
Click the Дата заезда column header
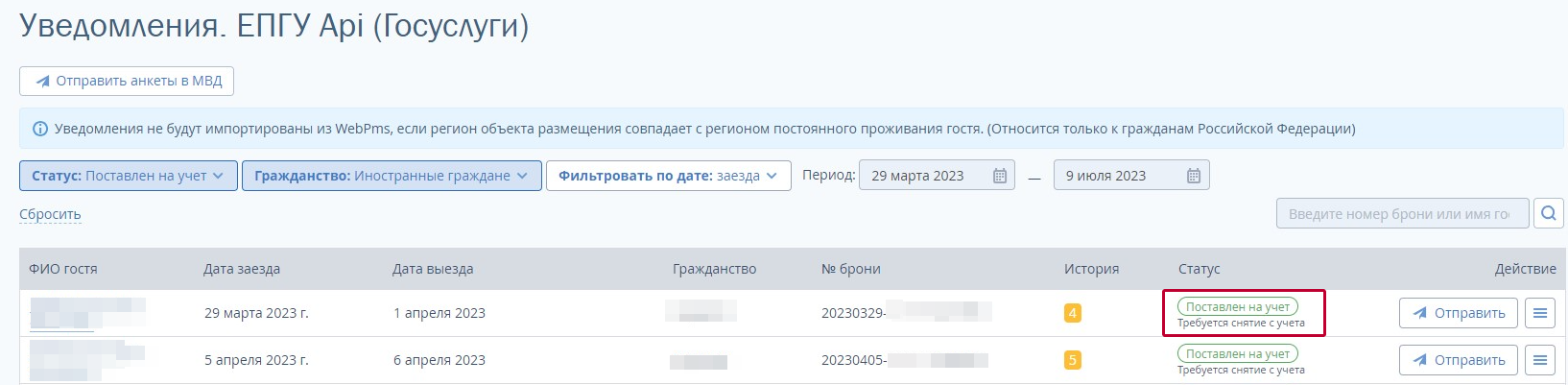(x=242, y=269)
